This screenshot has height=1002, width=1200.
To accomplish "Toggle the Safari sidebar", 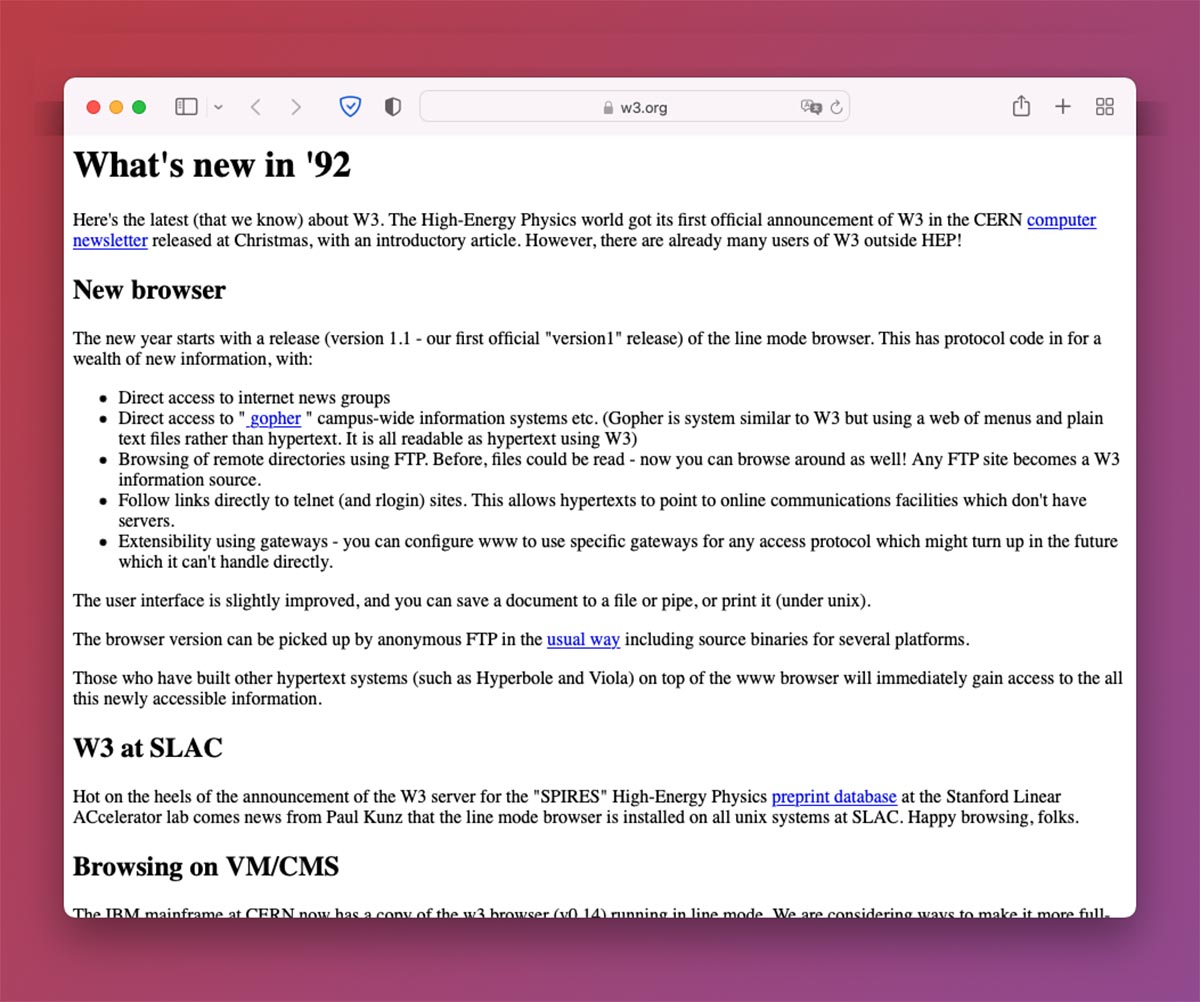I will [186, 107].
